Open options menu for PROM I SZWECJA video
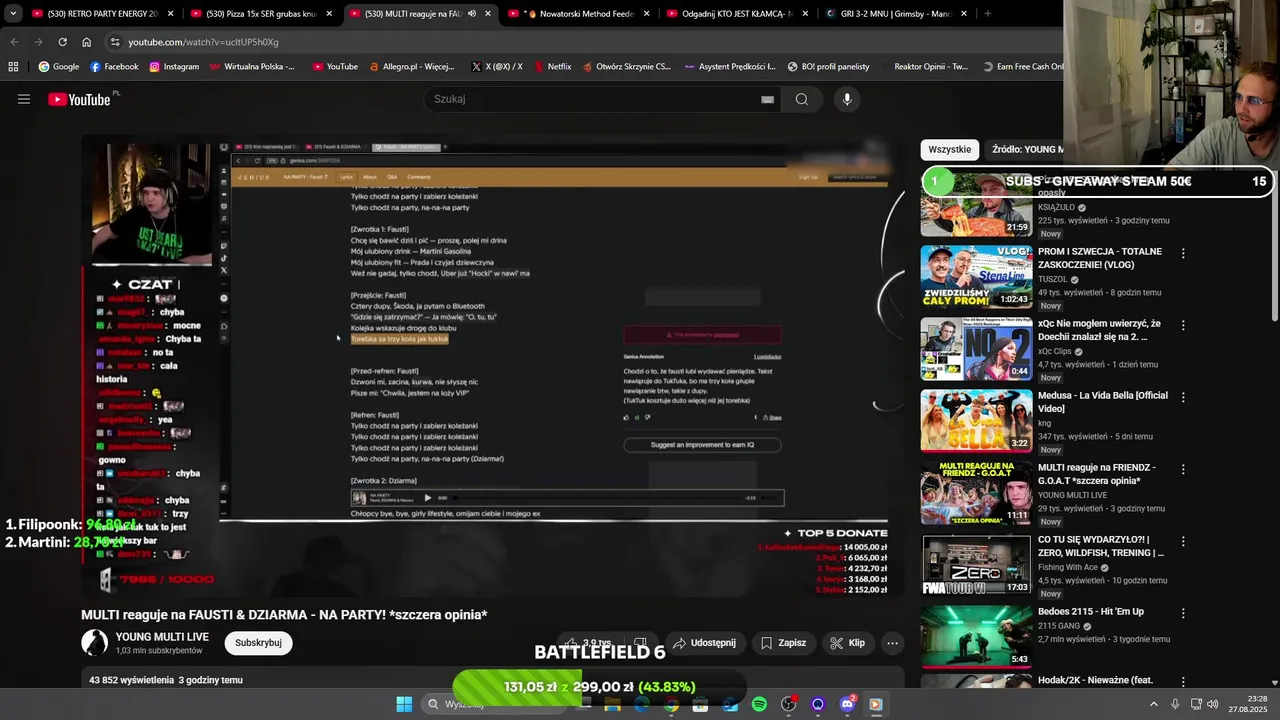Viewport: 1280px width, 720px height. [1183, 254]
